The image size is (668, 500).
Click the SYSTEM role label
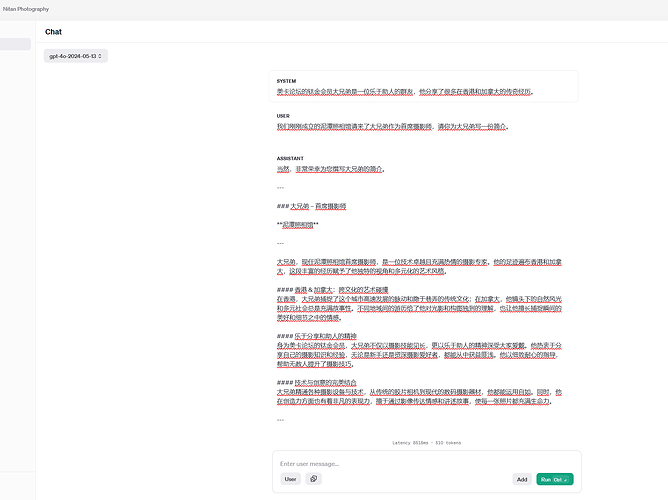click(x=286, y=81)
